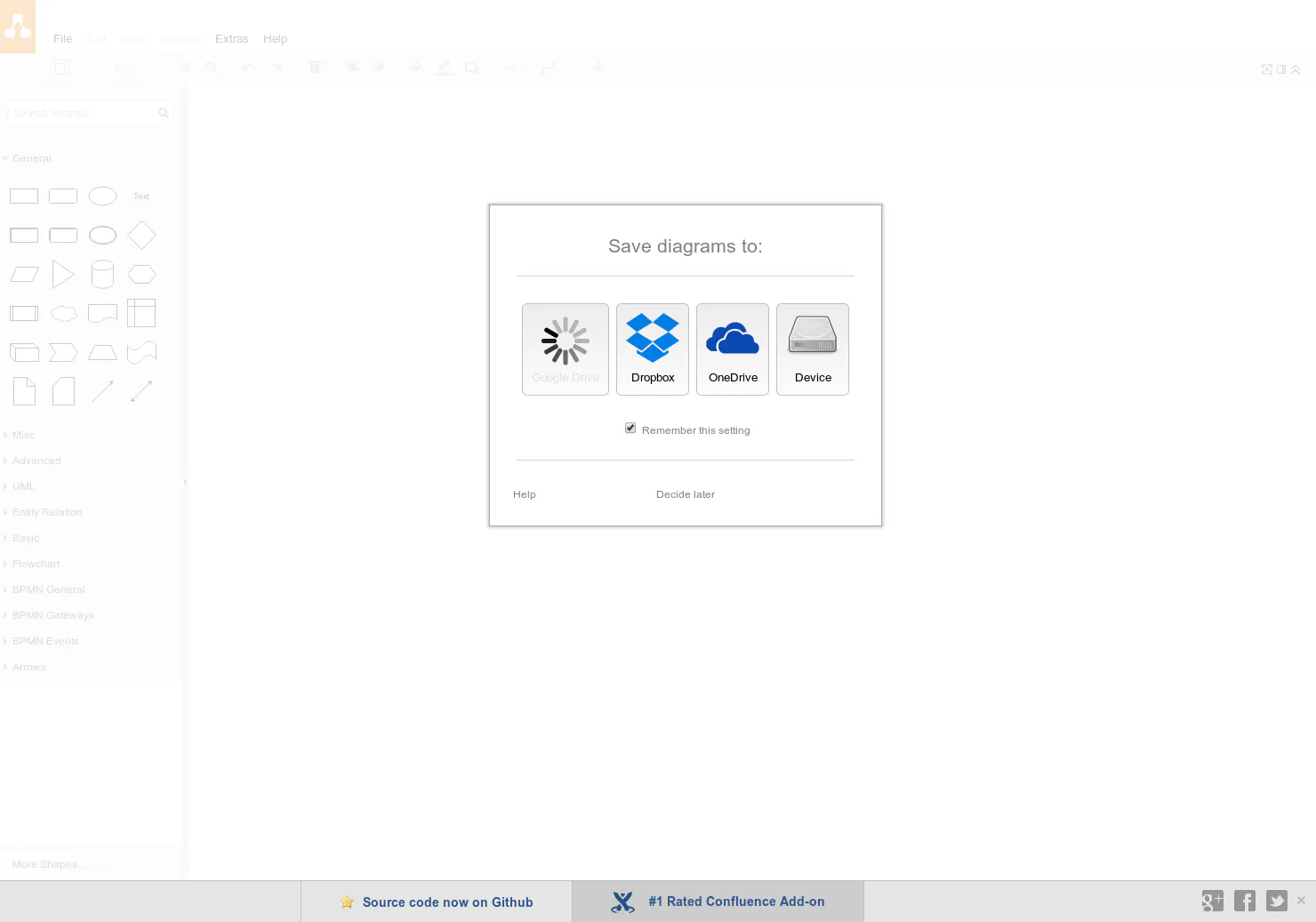Click More Shapes at sidebar bottom
The height and width of the screenshot is (922, 1316).
[49, 864]
